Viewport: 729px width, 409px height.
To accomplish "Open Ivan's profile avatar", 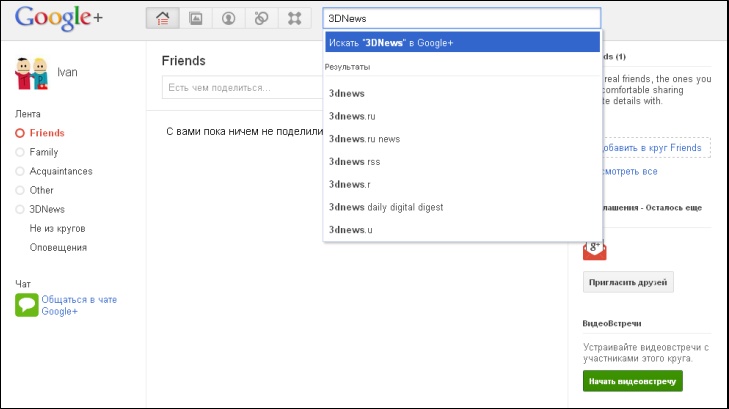I will click(x=32, y=73).
